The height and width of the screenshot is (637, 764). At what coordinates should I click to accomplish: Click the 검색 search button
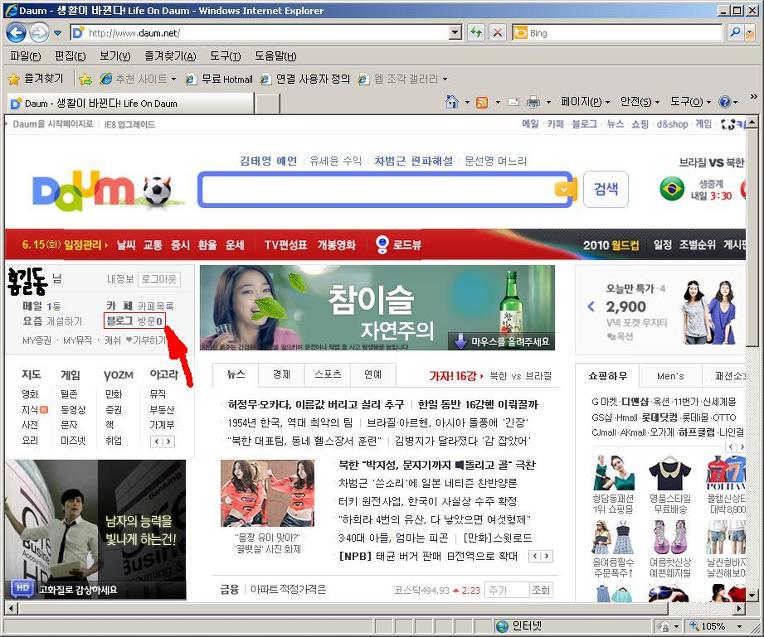coord(606,189)
